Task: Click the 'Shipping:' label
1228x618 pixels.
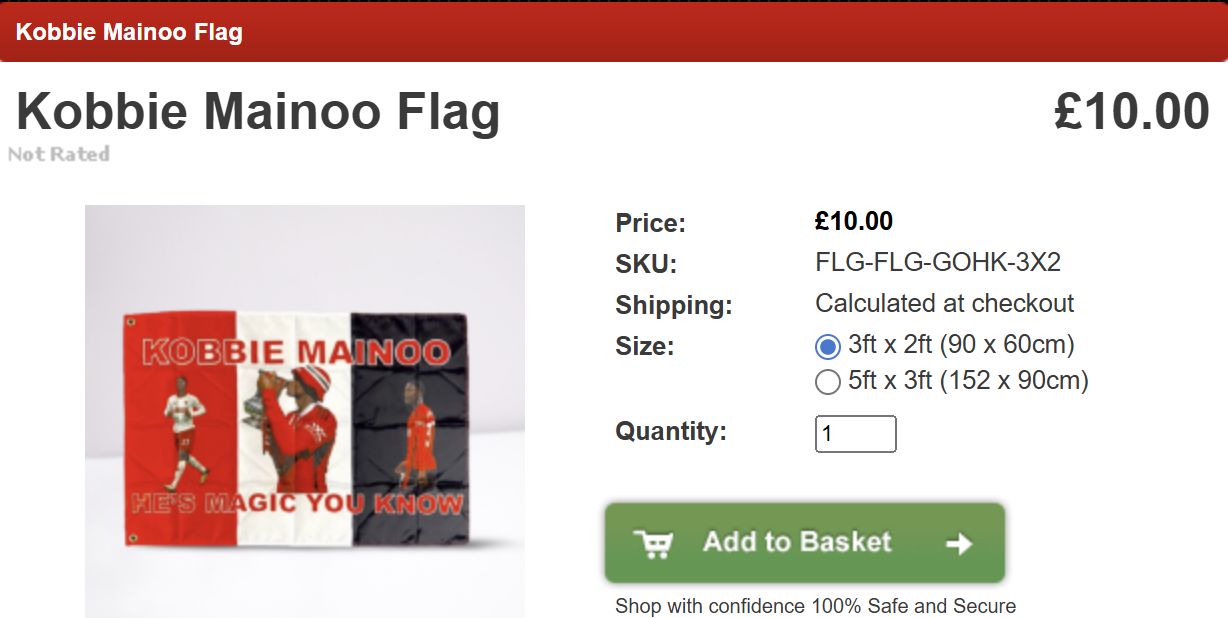Action: (674, 306)
